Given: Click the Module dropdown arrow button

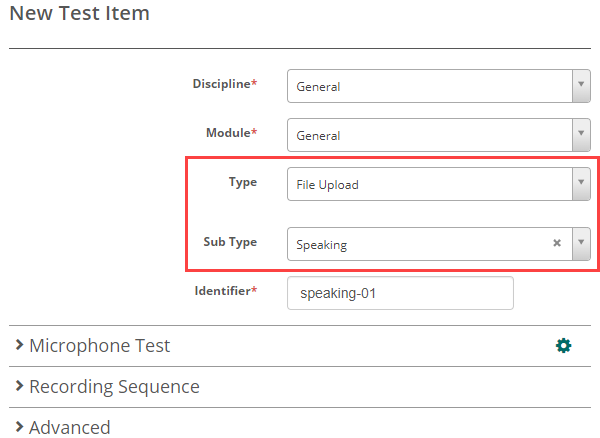Looking at the screenshot, I should coord(580,135).
